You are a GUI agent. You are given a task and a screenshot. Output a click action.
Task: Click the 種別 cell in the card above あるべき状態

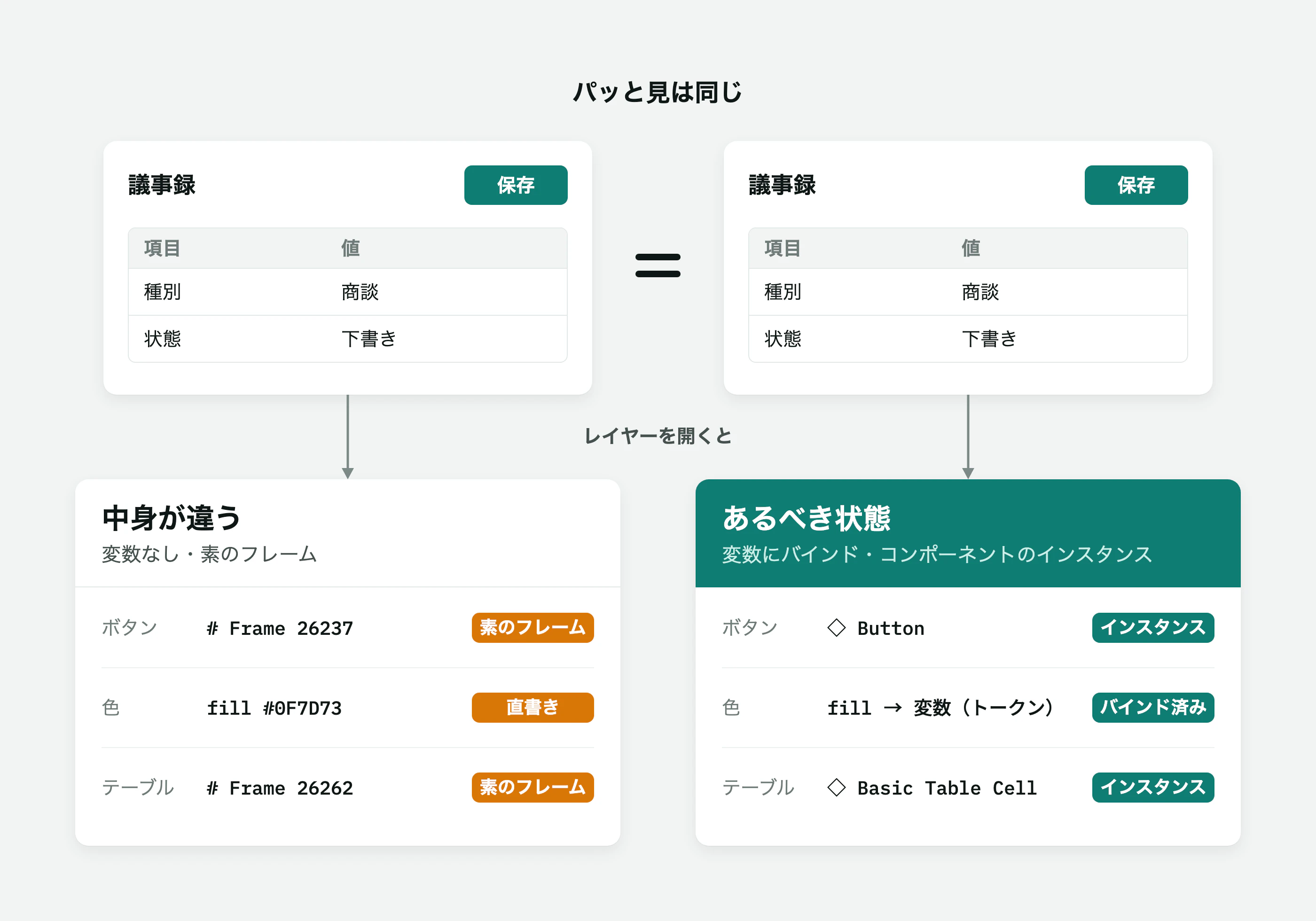(x=783, y=292)
